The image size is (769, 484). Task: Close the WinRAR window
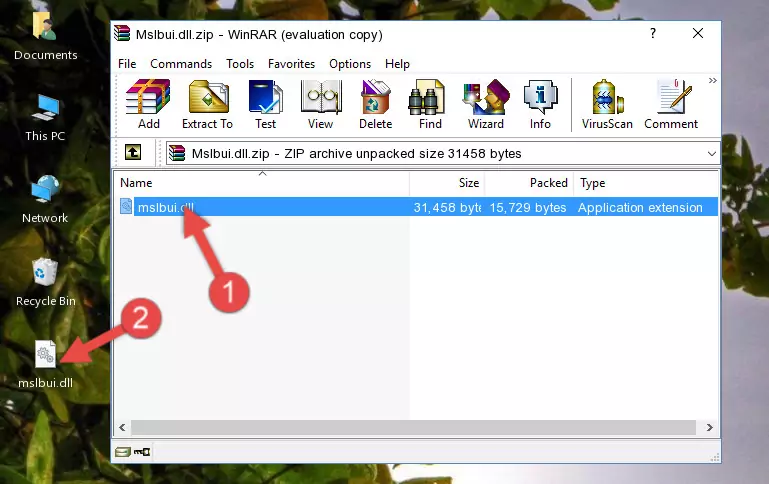click(x=698, y=33)
